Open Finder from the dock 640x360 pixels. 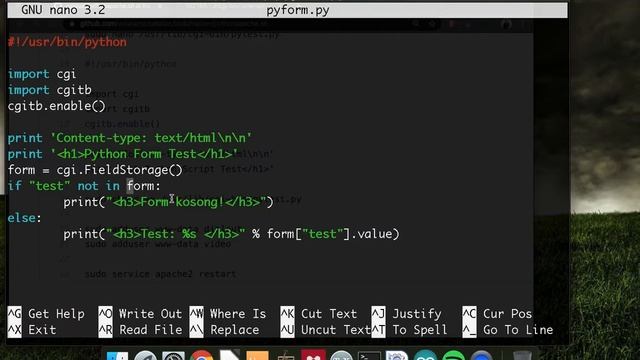[118, 355]
